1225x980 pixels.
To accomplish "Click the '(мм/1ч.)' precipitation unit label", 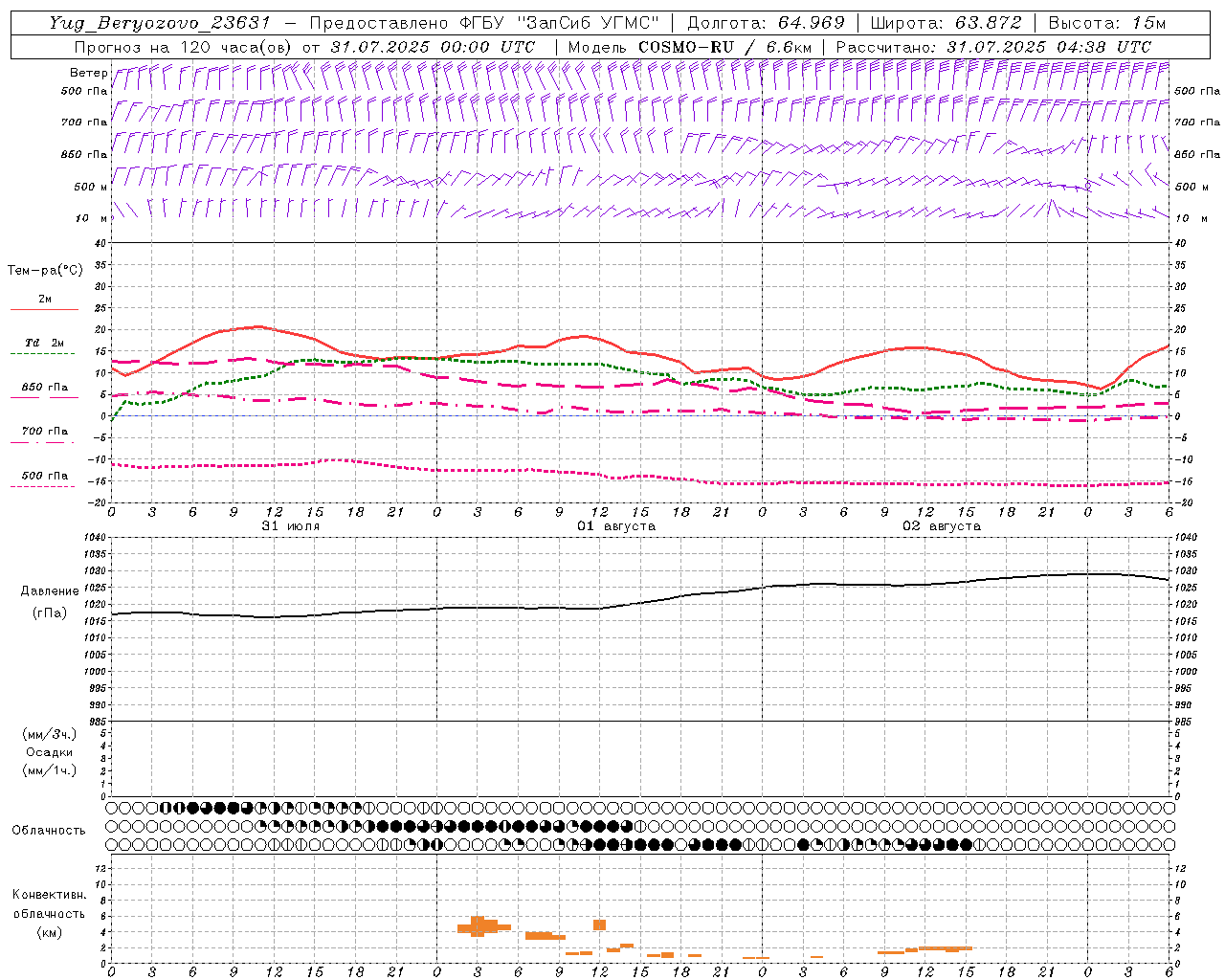I will pyautogui.click(x=50, y=770).
